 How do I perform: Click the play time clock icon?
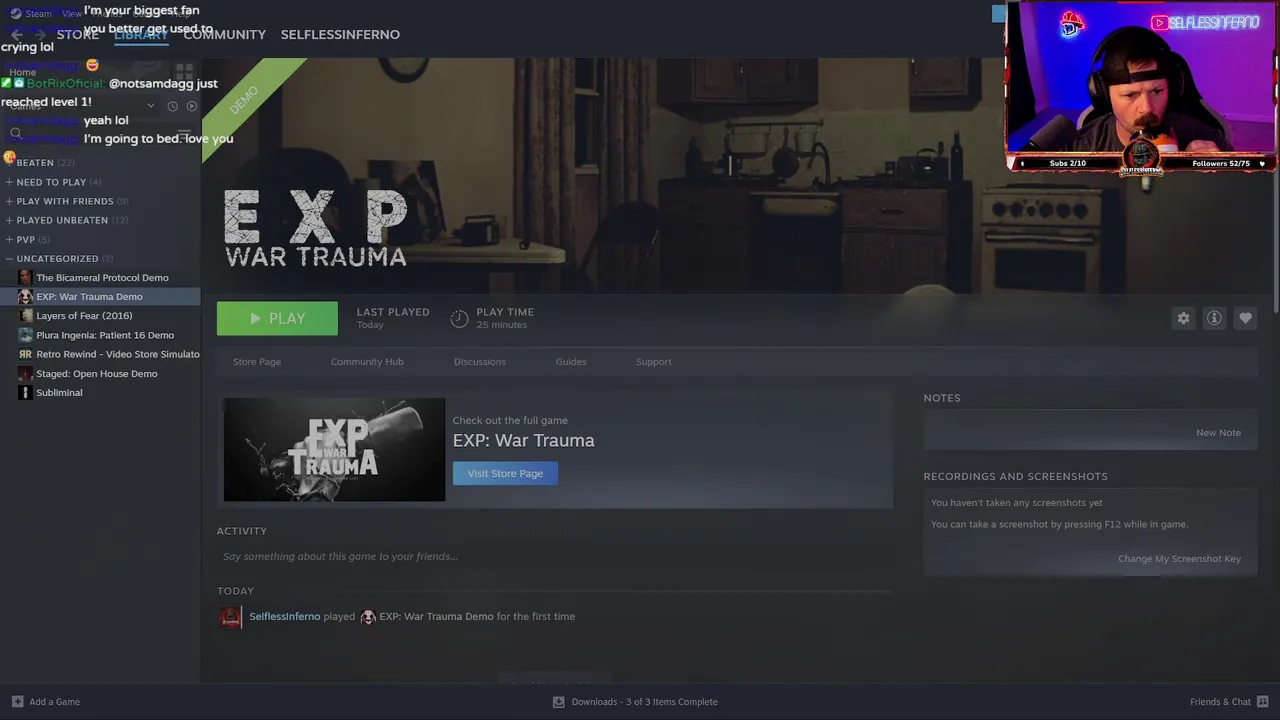point(459,318)
